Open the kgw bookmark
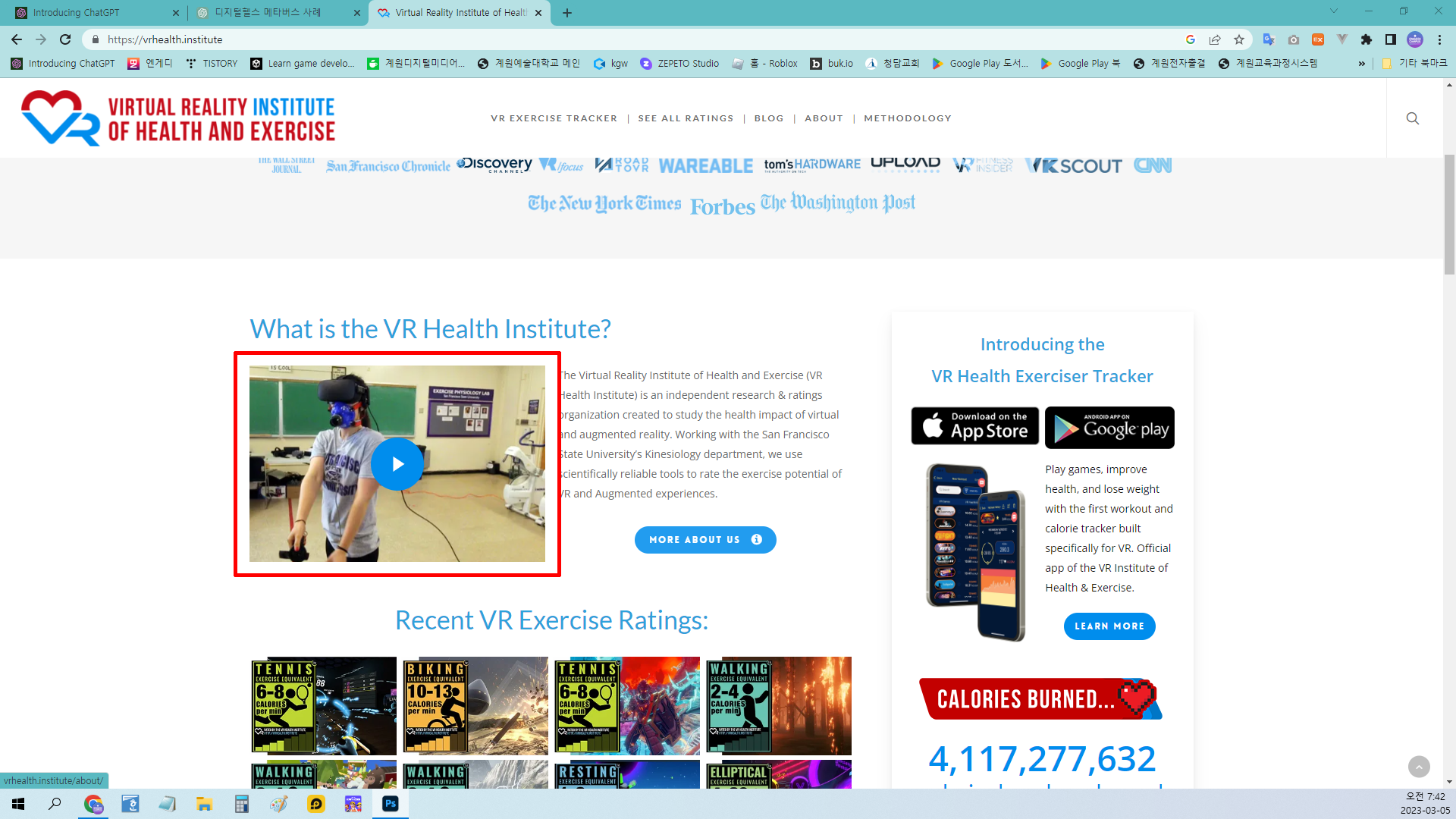Image resolution: width=1456 pixels, height=819 pixels. tap(611, 64)
